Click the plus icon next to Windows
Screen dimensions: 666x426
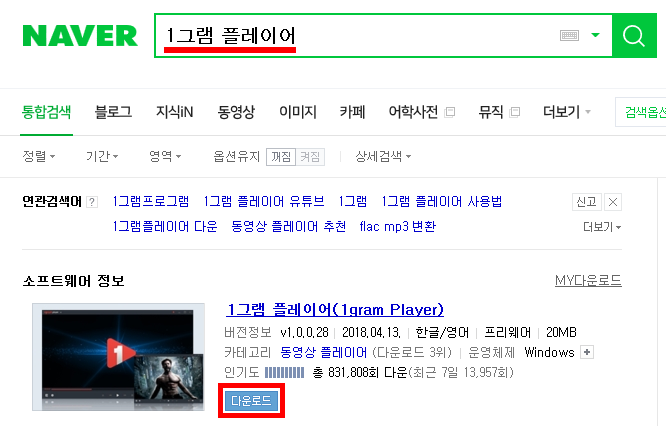(587, 352)
